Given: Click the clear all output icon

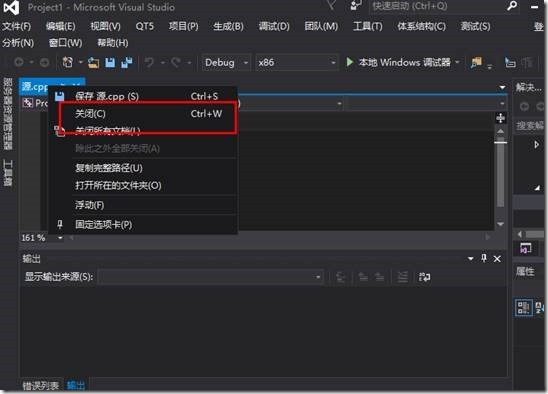Looking at the screenshot, I should click(403, 278).
